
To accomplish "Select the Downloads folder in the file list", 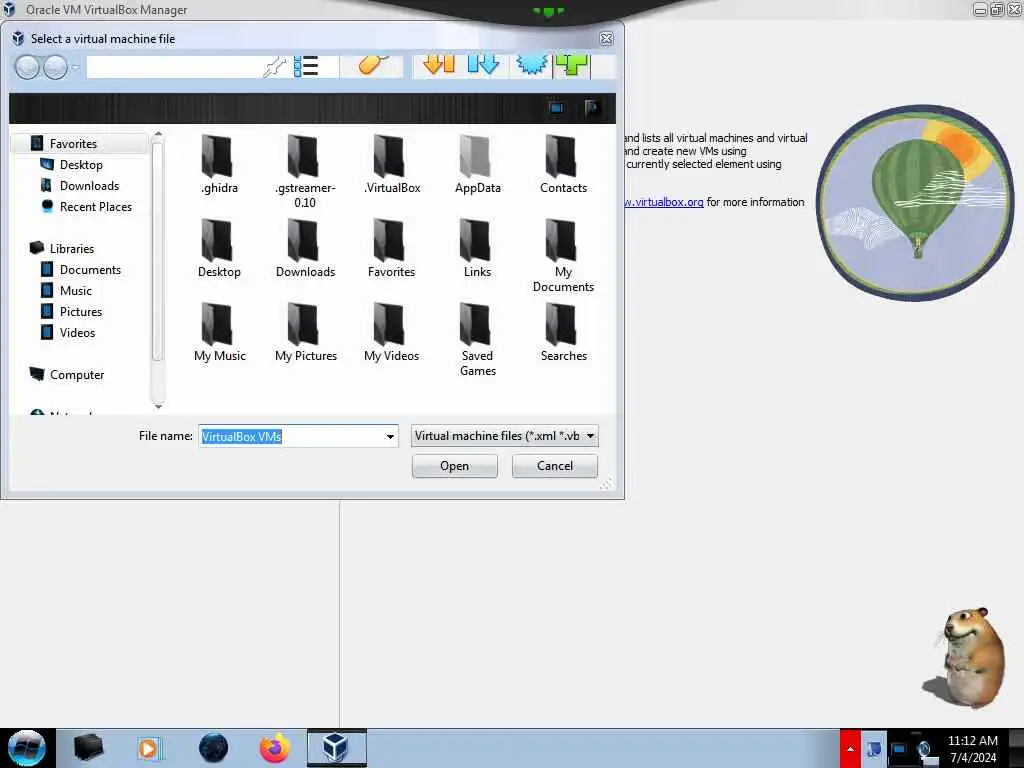I will click(x=305, y=248).
